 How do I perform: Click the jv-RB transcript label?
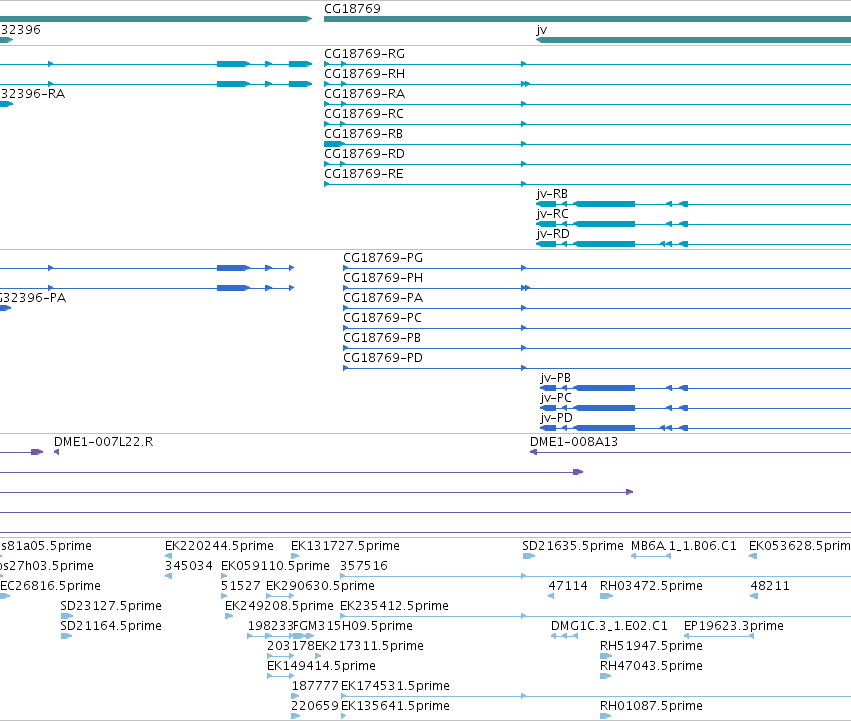tap(552, 194)
